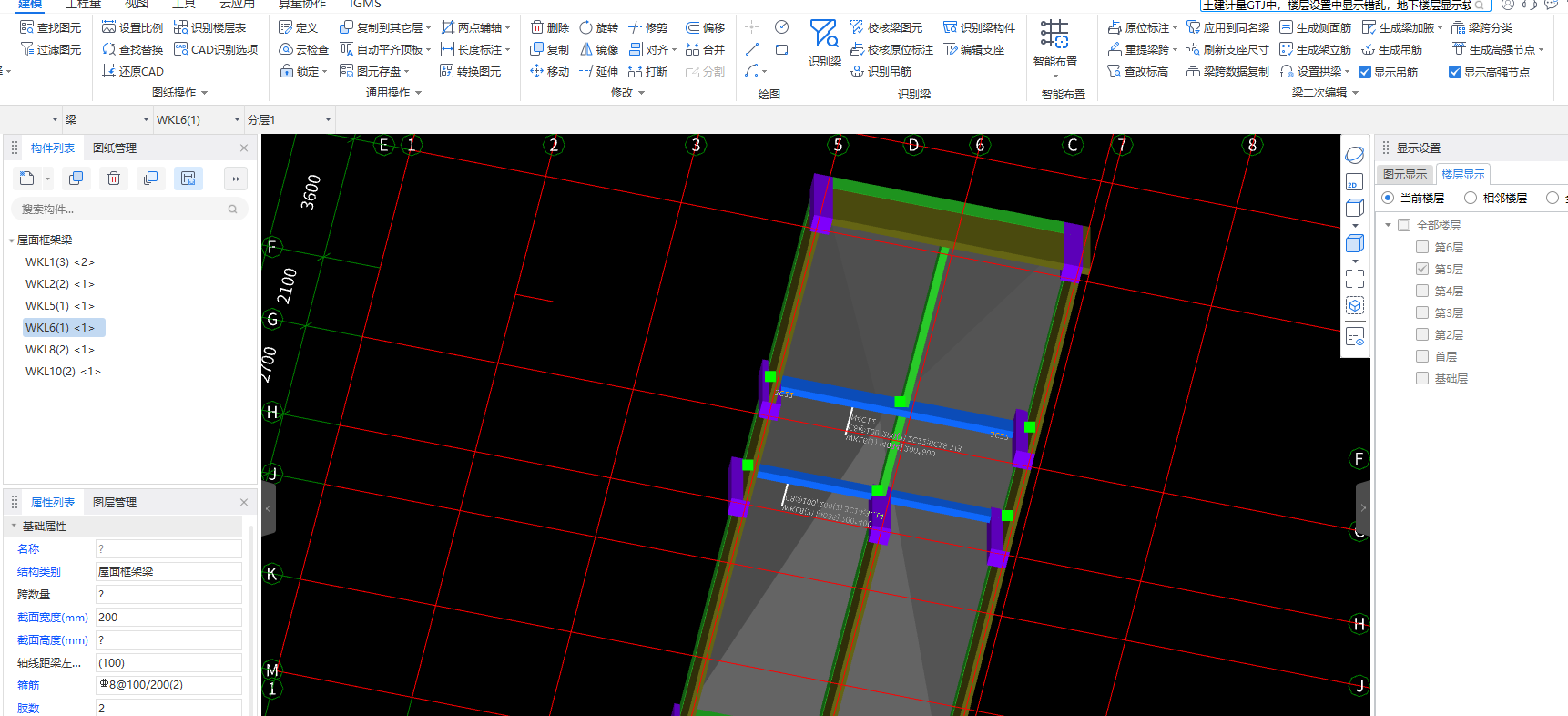The width and height of the screenshot is (1568, 716).
Task: Switch to the 图元显示 tab
Action: (1405, 174)
